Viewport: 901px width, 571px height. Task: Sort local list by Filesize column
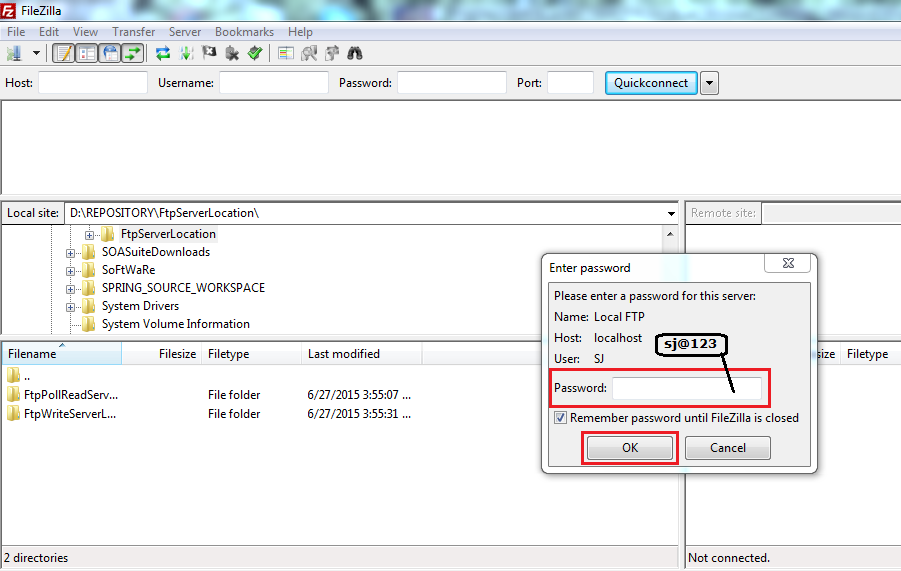click(161, 354)
